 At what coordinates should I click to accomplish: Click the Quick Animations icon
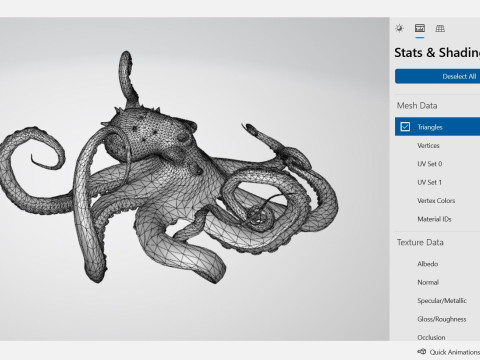pos(422,352)
